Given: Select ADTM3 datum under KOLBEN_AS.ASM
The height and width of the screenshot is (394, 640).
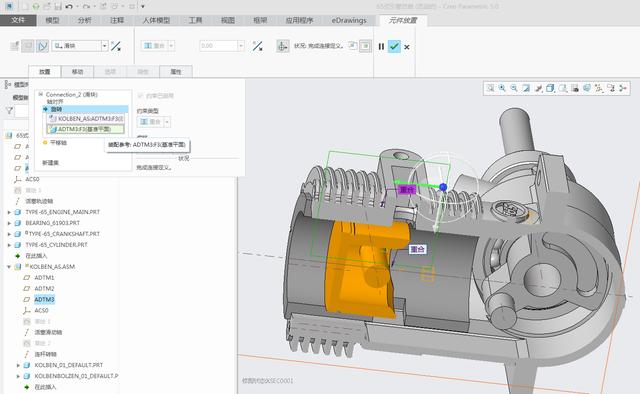Looking at the screenshot, I should tap(44, 300).
